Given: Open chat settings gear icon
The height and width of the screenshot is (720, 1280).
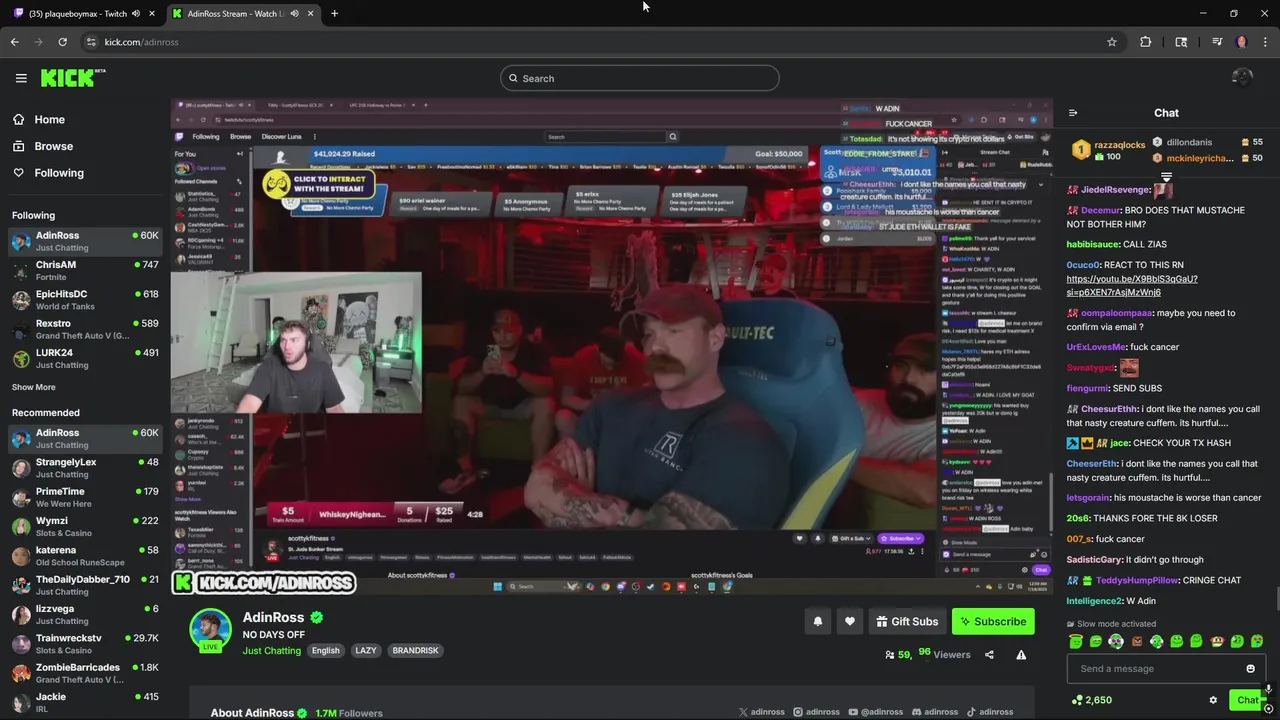Looking at the screenshot, I should click(x=1213, y=700).
